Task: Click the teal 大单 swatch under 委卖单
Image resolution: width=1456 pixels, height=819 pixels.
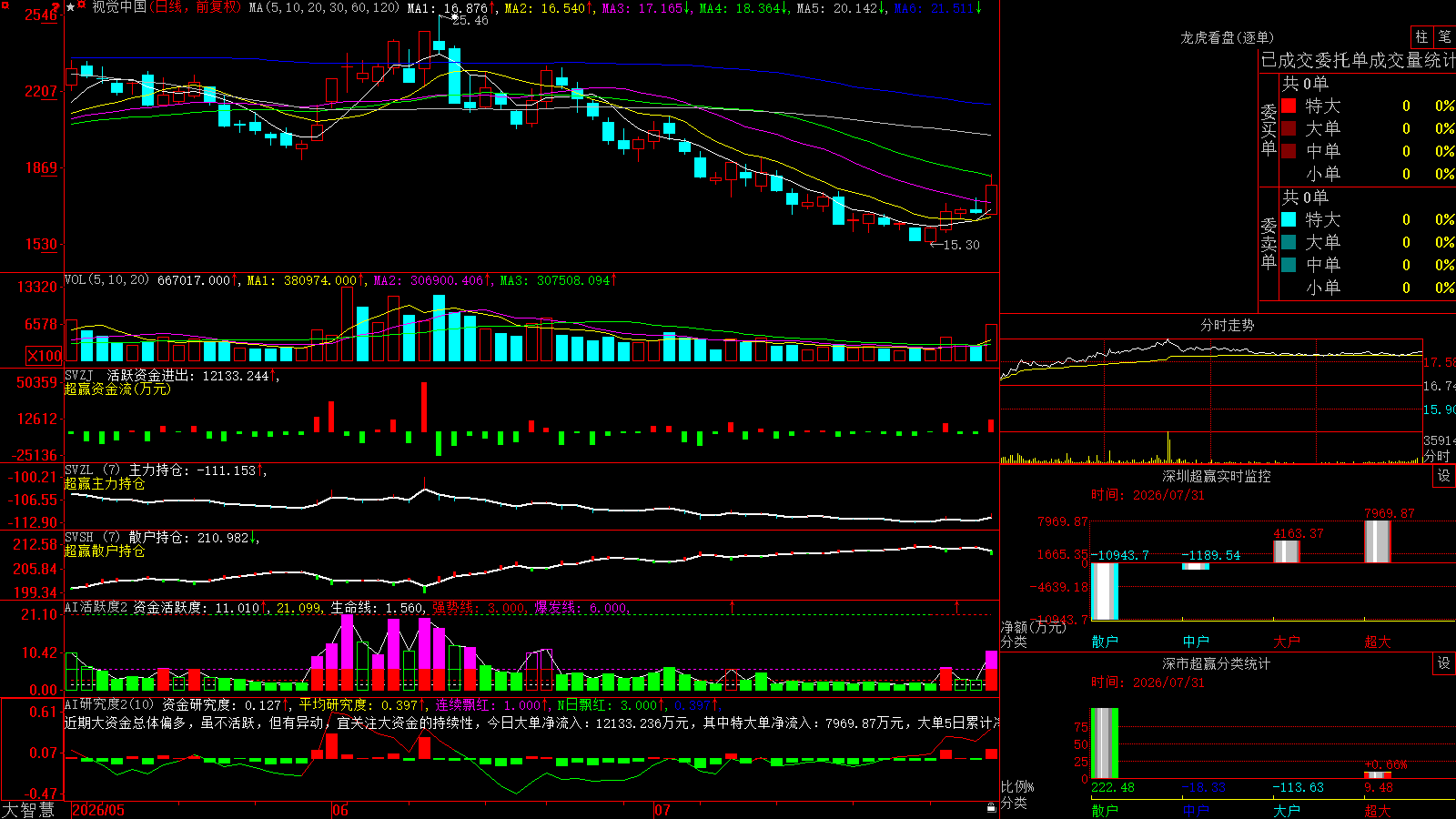Action: click(1289, 242)
